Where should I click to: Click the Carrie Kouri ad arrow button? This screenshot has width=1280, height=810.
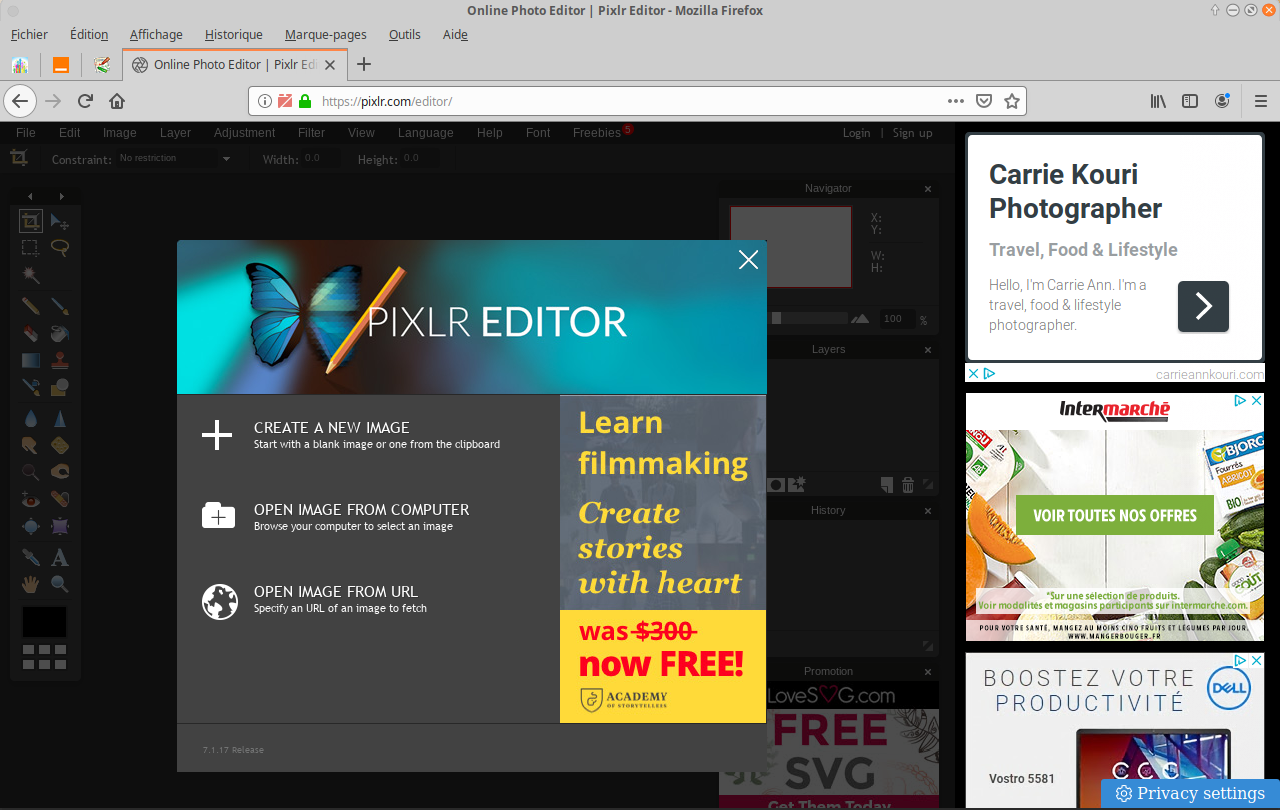tap(1203, 306)
